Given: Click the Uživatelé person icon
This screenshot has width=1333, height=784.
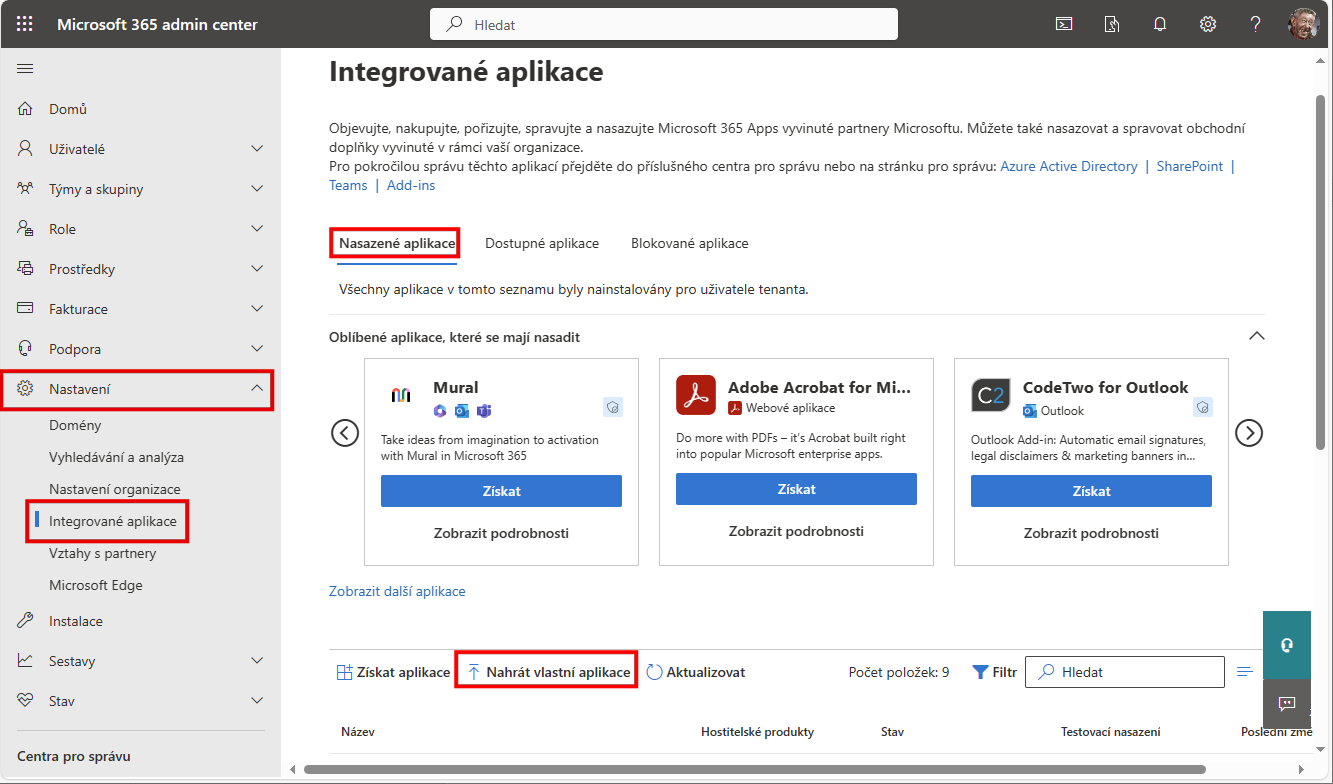Looking at the screenshot, I should (26, 149).
